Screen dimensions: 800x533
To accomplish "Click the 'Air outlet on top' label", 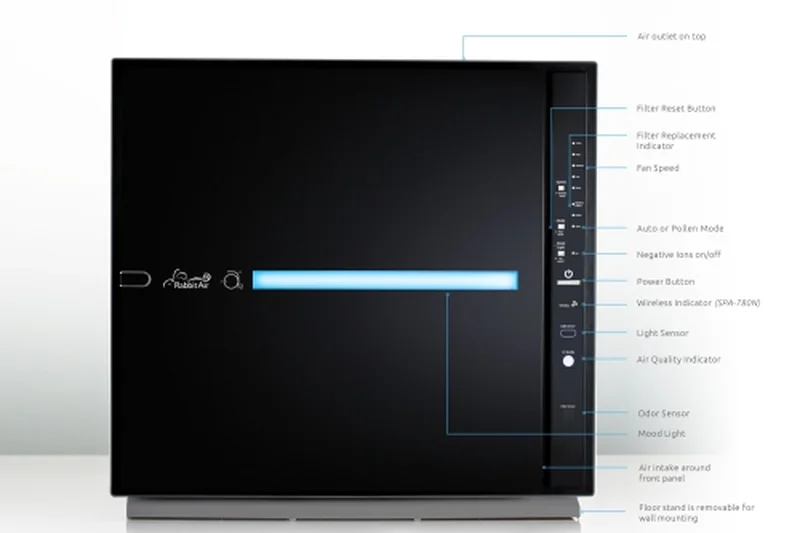I will [x=672, y=37].
